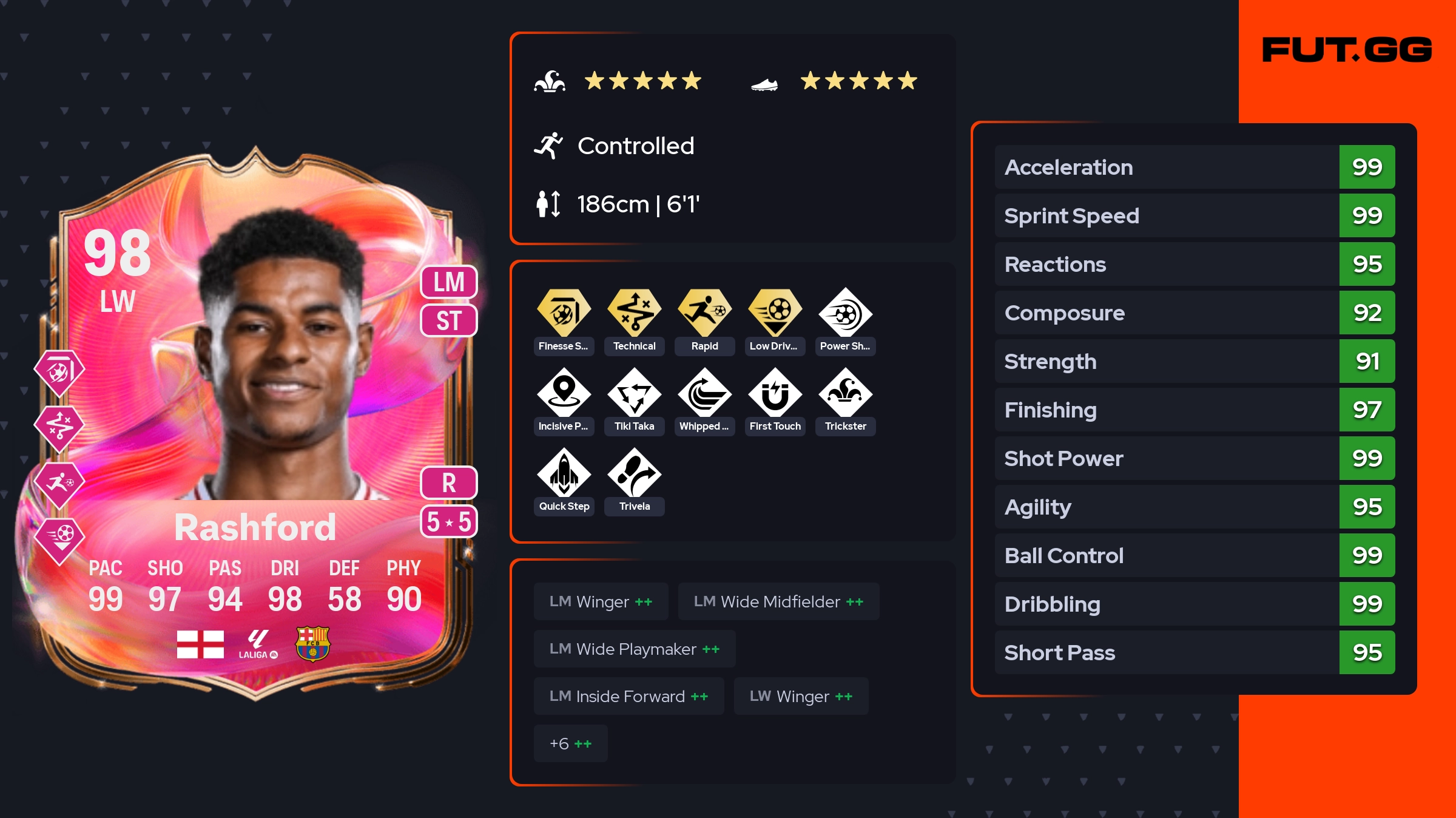This screenshot has width=1456, height=818.
Task: Select the Trickster playstyle icon
Action: 846,393
